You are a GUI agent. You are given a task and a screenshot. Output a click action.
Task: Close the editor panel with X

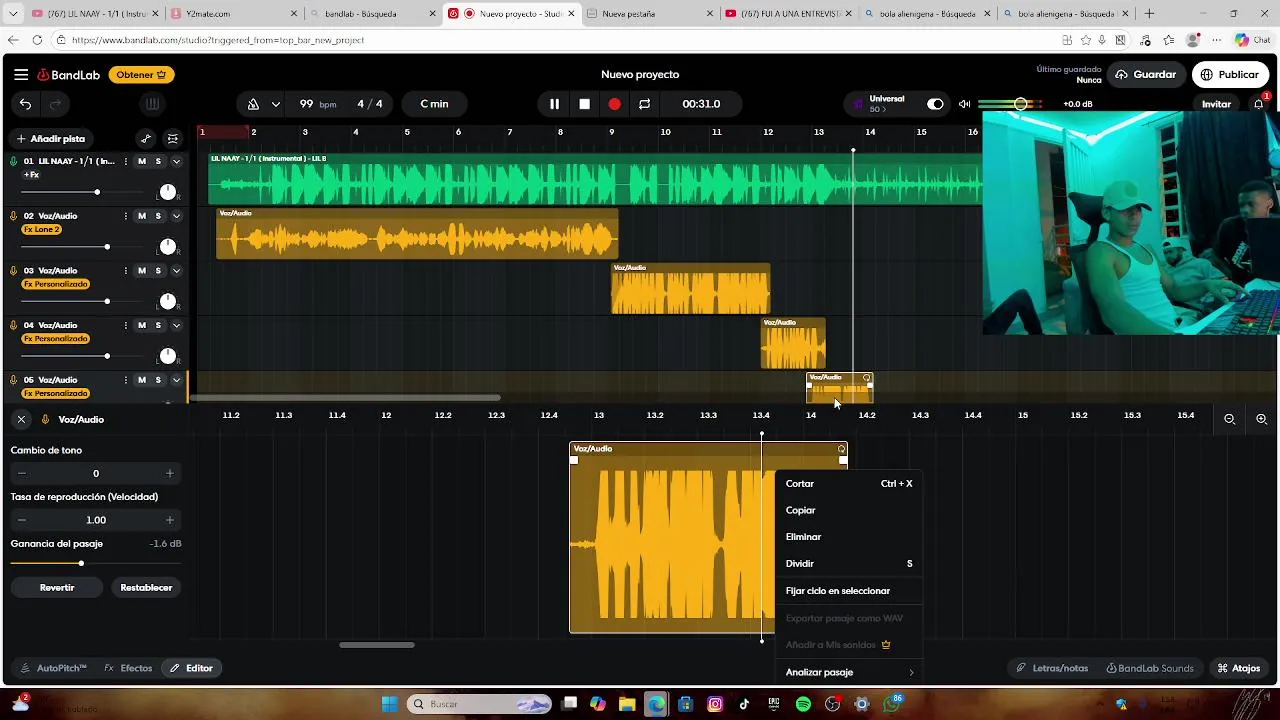(21, 420)
